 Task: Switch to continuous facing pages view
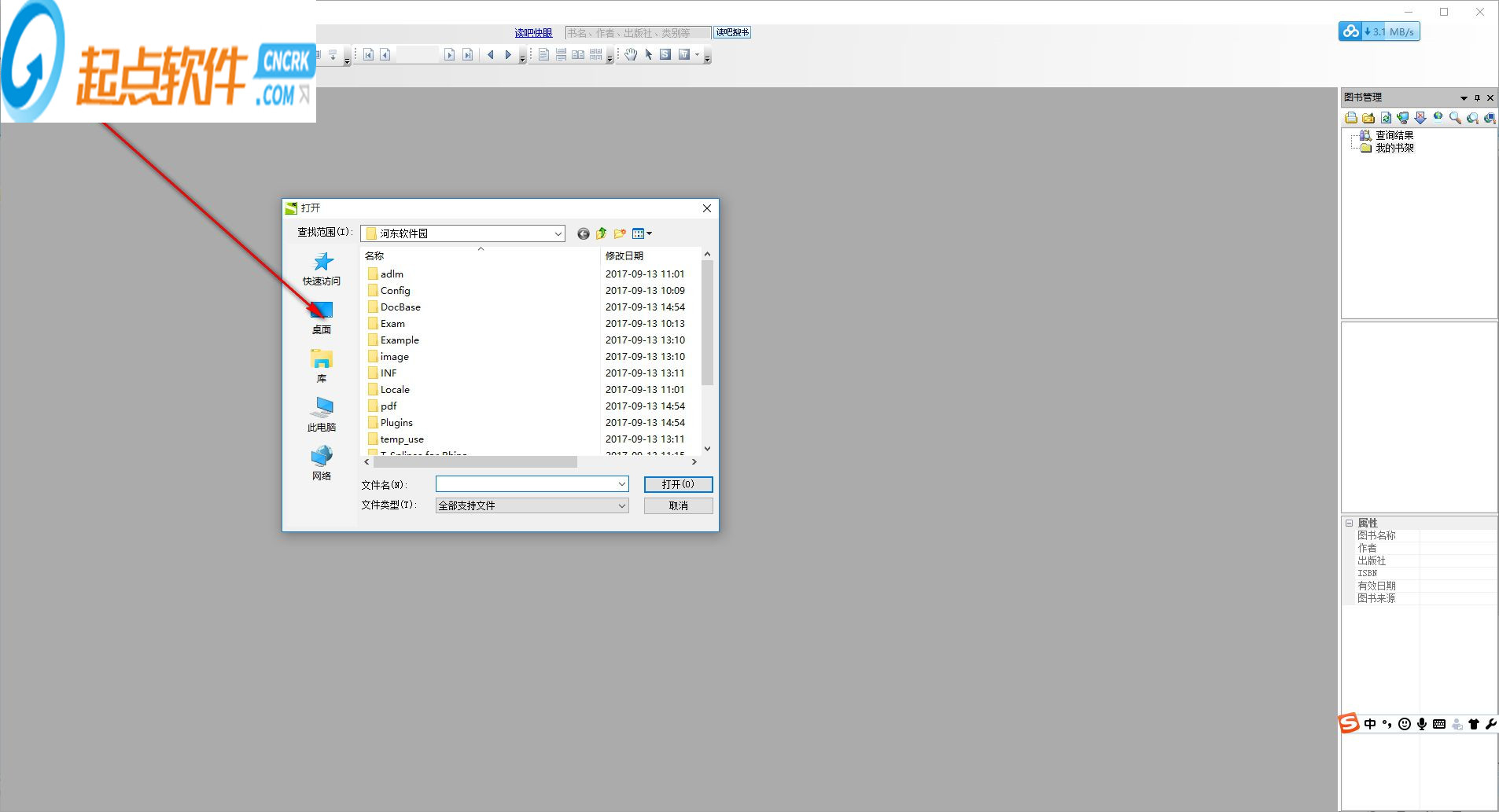tap(595, 54)
